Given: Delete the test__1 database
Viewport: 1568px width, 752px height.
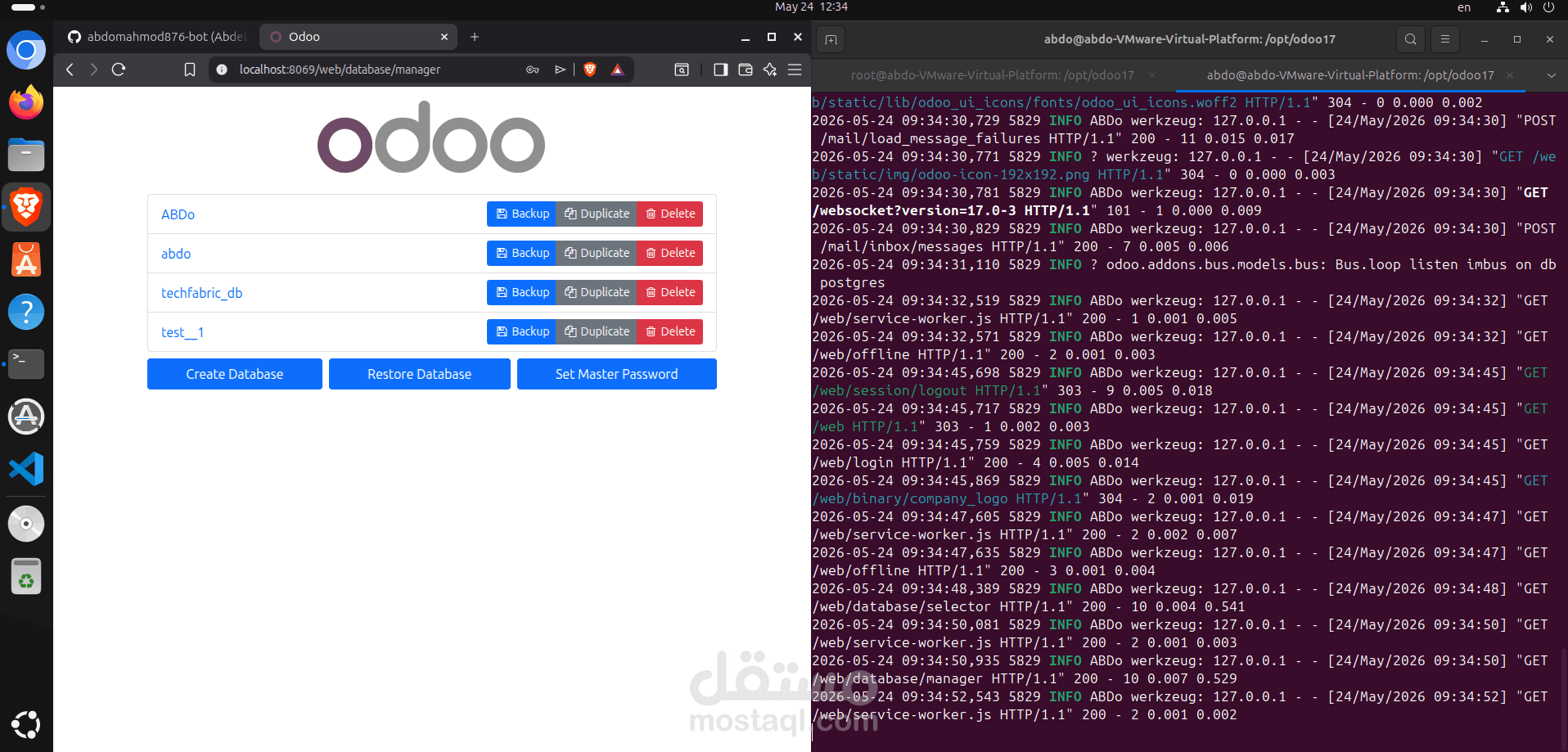Looking at the screenshot, I should tap(669, 331).
